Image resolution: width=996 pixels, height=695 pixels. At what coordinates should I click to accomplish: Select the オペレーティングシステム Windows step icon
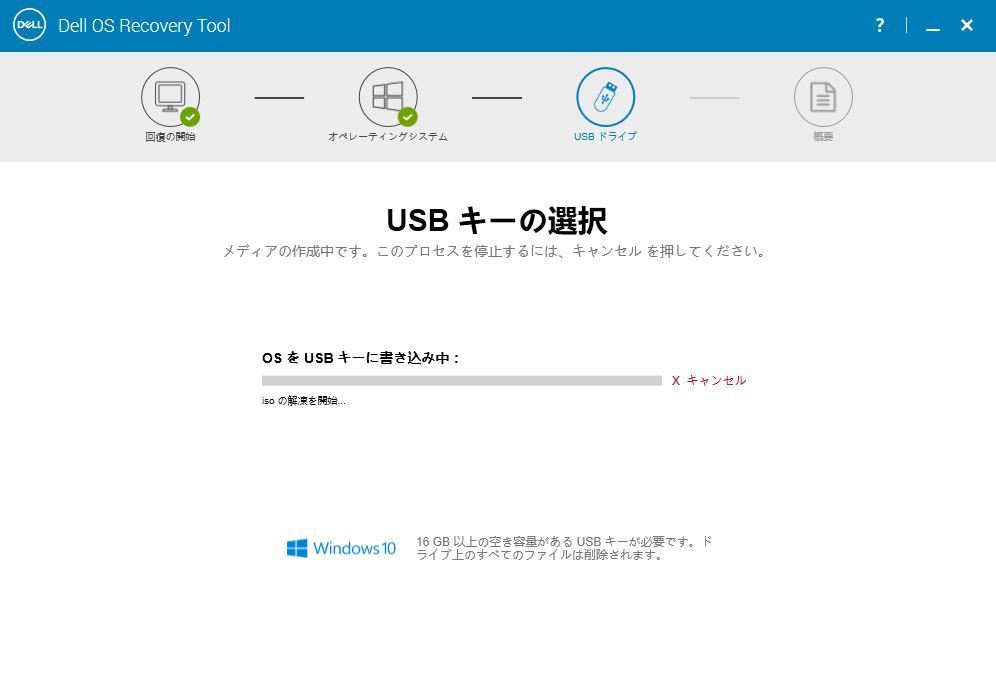tap(388, 97)
